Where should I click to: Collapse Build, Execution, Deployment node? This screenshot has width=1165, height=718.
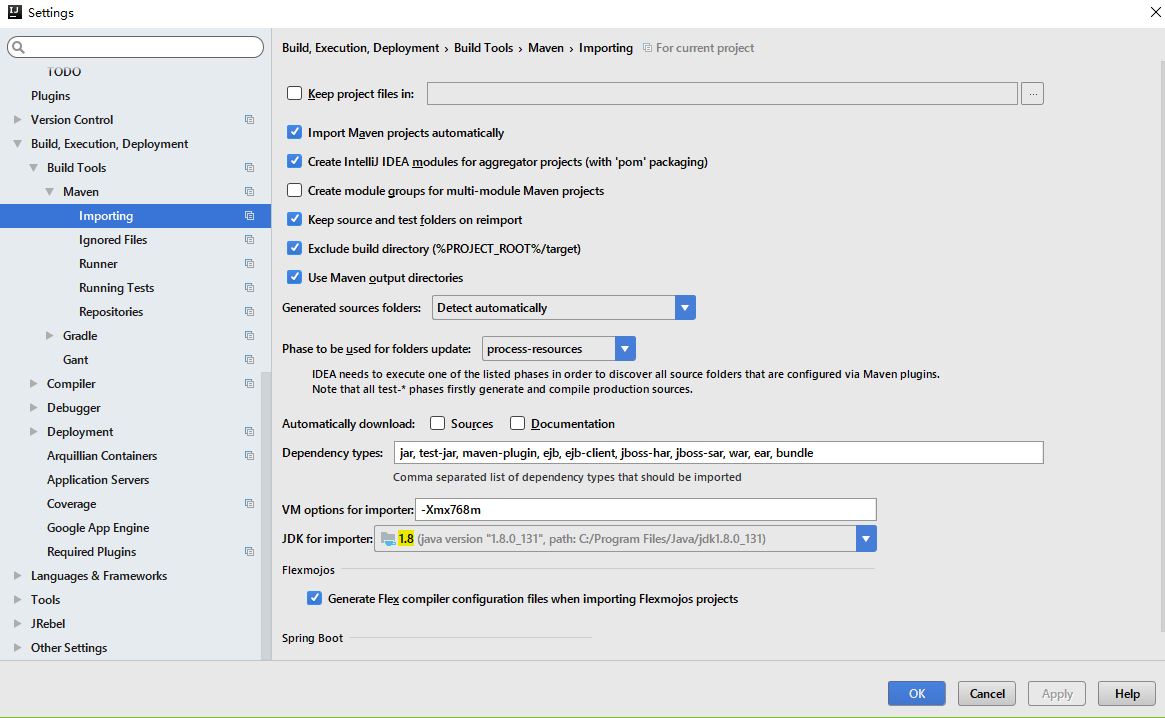coord(17,143)
